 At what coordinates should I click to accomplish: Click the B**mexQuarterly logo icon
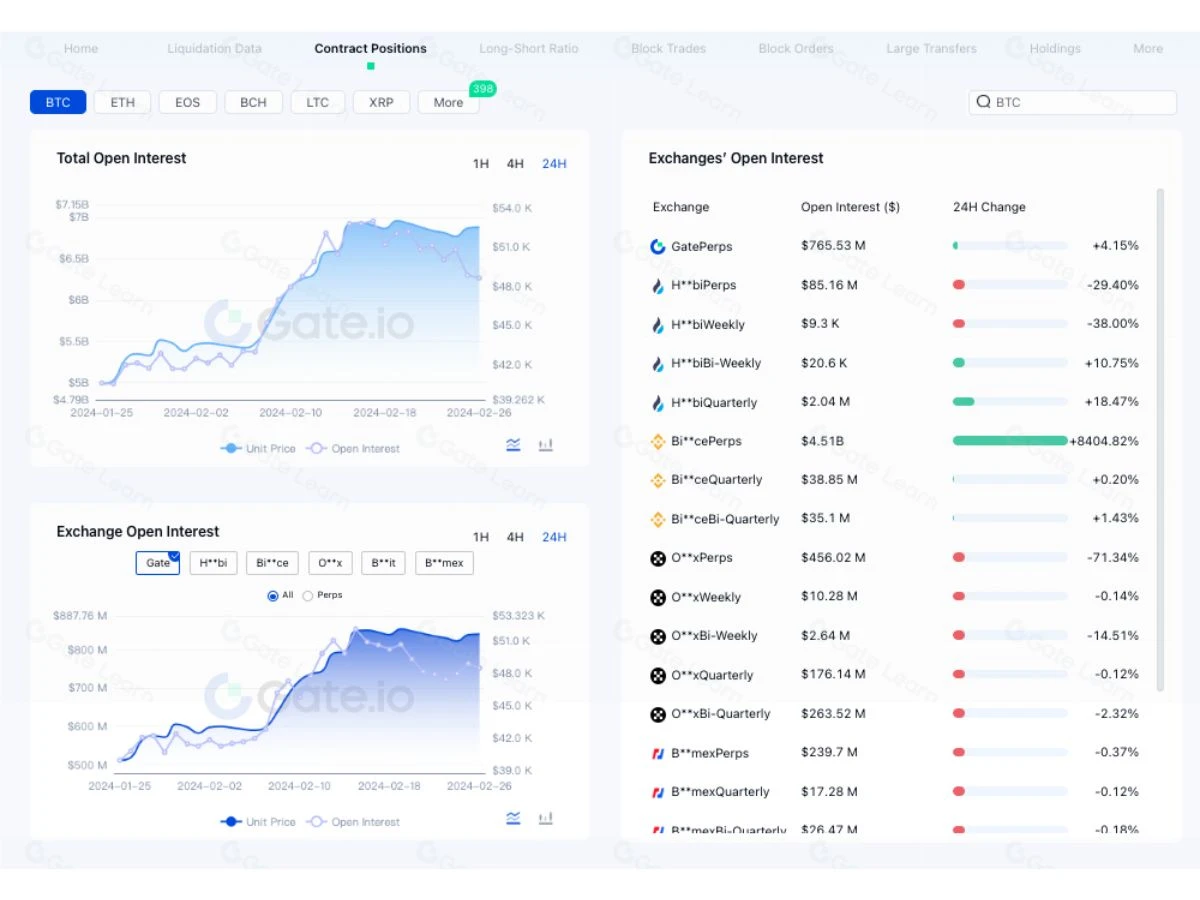pyautogui.click(x=658, y=792)
